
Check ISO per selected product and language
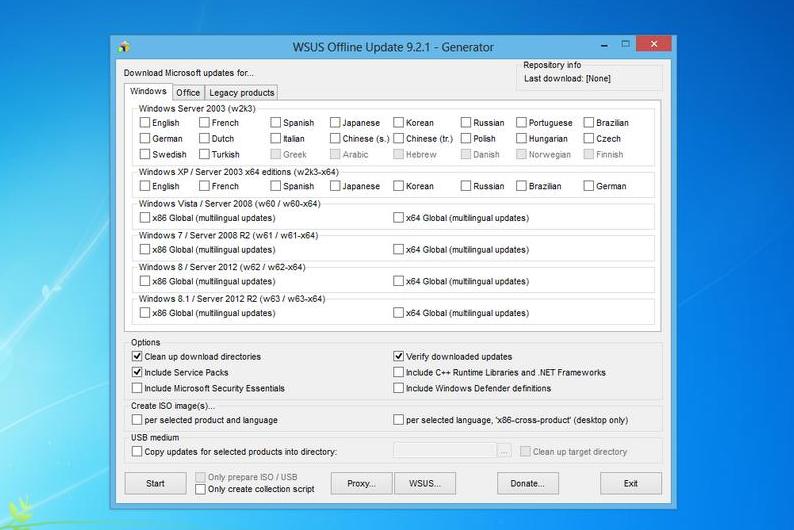(137, 420)
